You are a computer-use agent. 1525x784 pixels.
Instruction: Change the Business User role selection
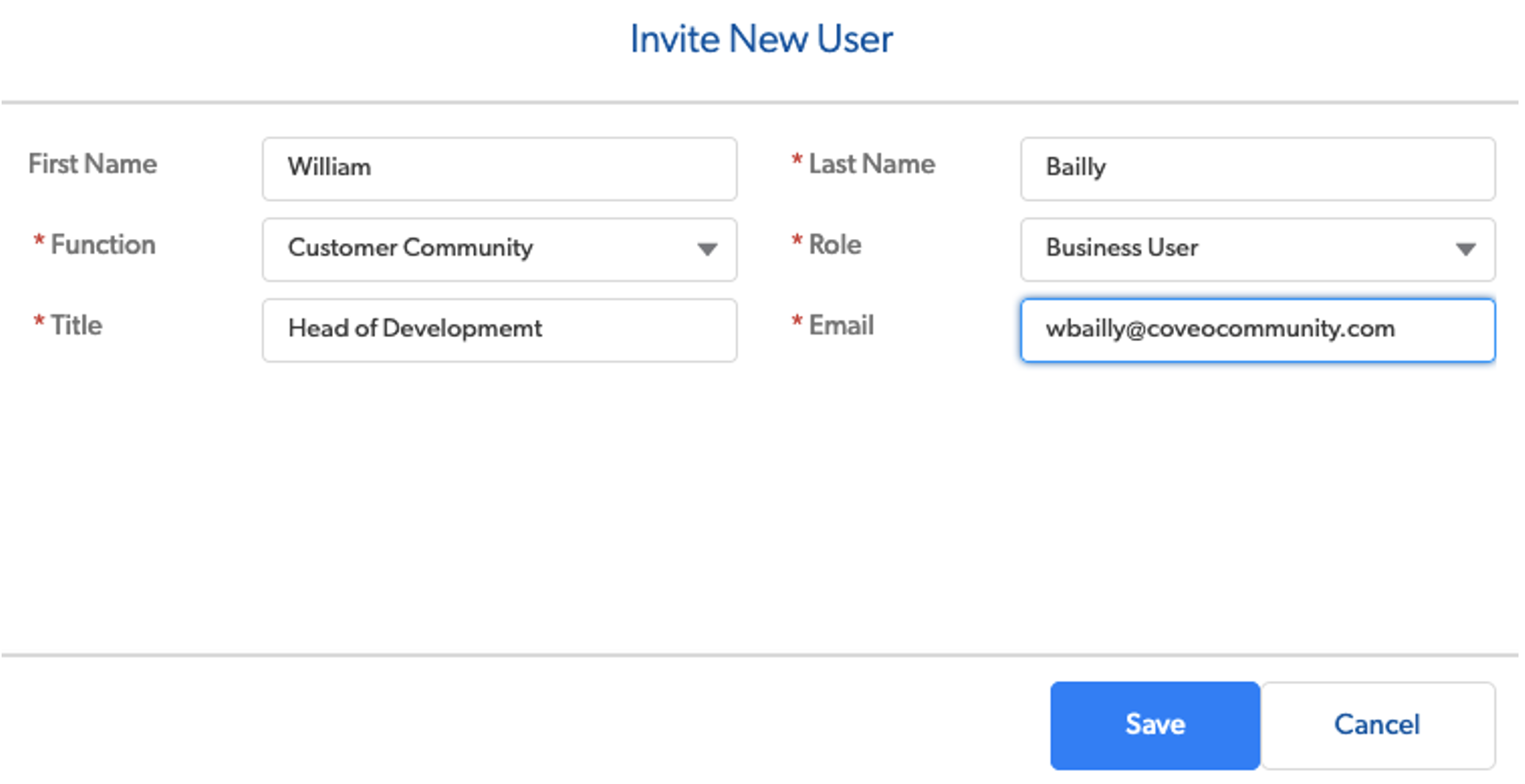[x=1256, y=249]
